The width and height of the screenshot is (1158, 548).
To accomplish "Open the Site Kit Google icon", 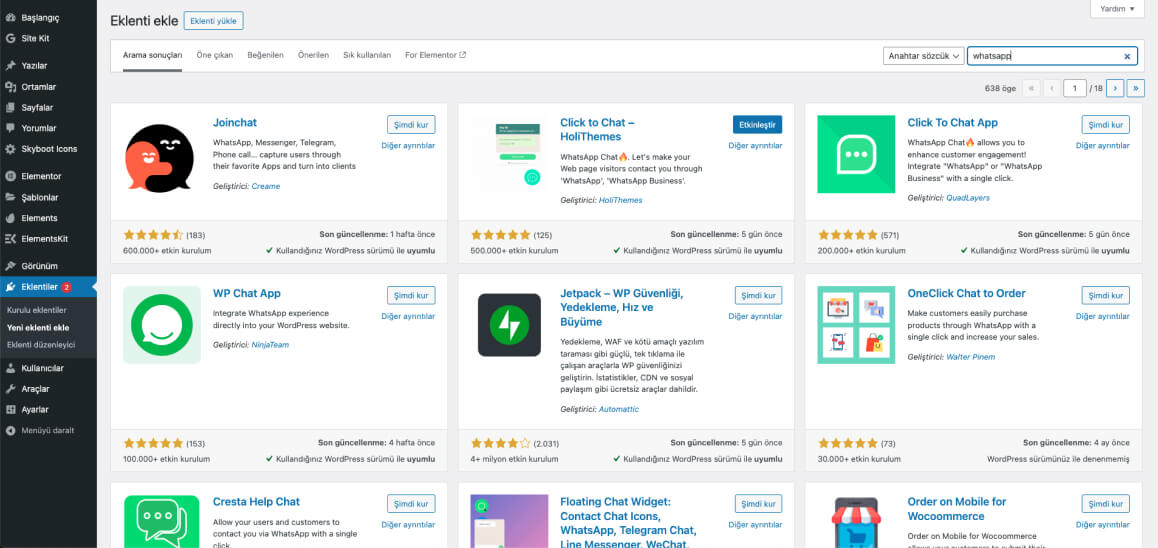I will coord(10,38).
